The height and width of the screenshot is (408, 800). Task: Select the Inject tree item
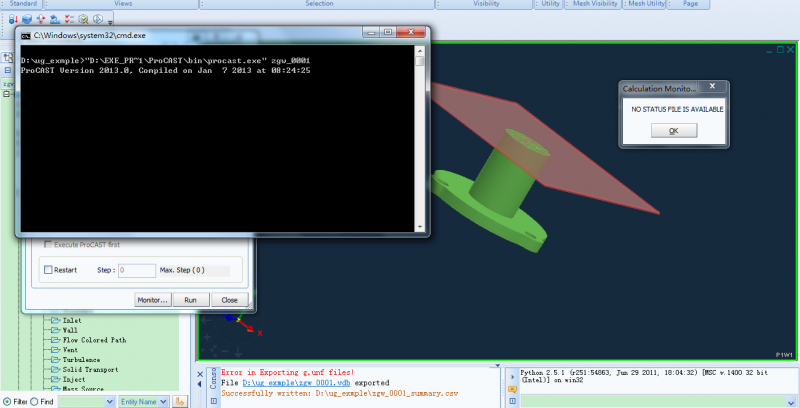point(74,379)
